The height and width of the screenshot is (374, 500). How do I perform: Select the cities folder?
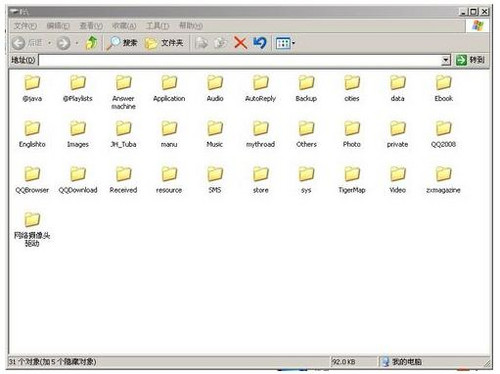coord(352,88)
